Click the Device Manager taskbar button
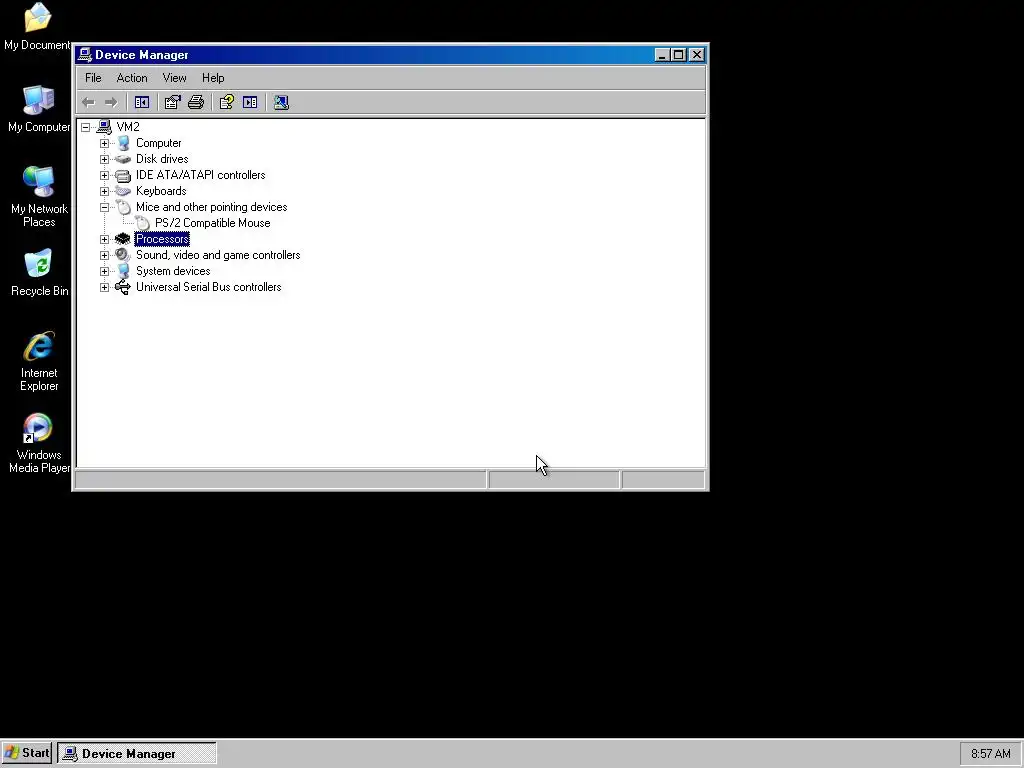Screen dimensions: 1024x768 (136, 754)
